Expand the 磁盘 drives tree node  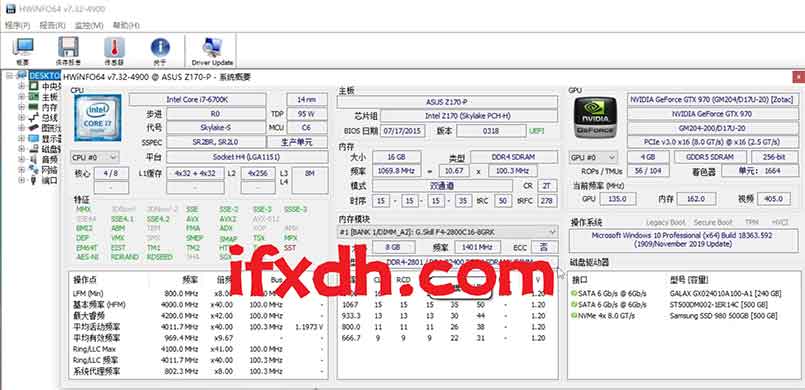pos(22,149)
